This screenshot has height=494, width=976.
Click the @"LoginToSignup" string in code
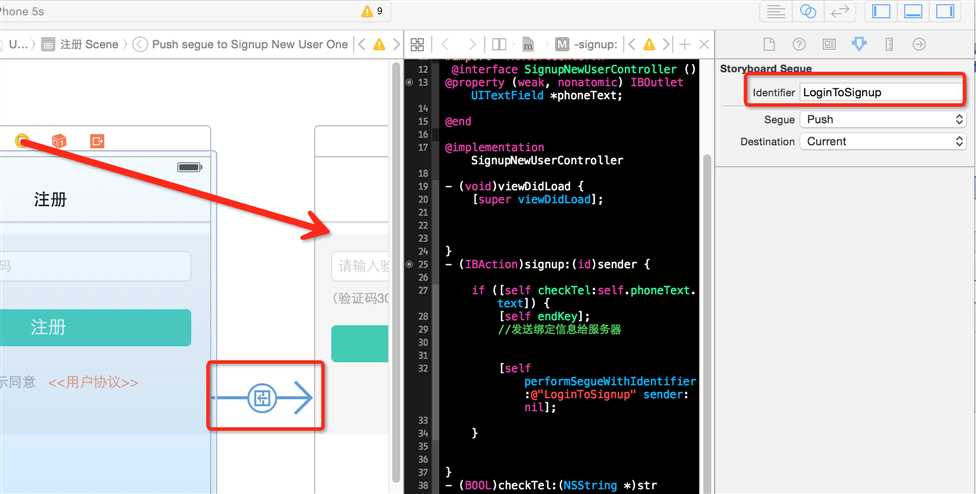click(581, 394)
